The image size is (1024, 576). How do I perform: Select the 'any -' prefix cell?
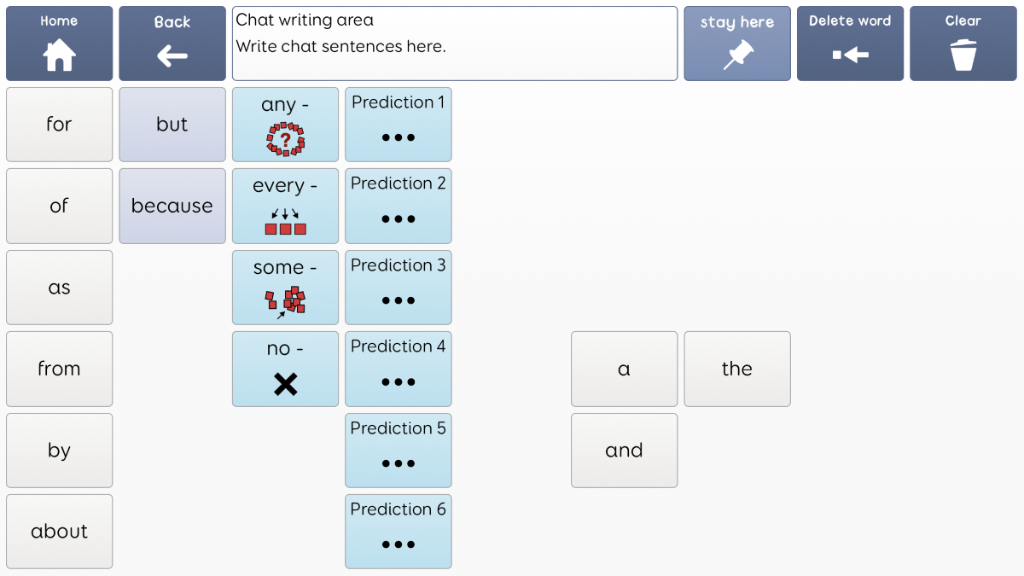point(285,125)
